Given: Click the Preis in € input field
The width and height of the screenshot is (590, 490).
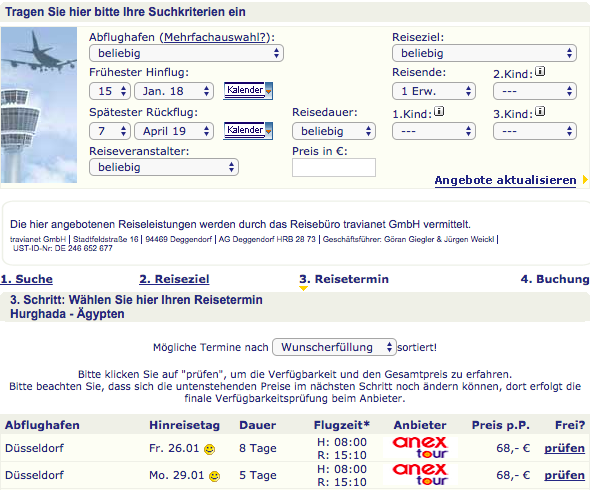Looking at the screenshot, I should pos(334,167).
